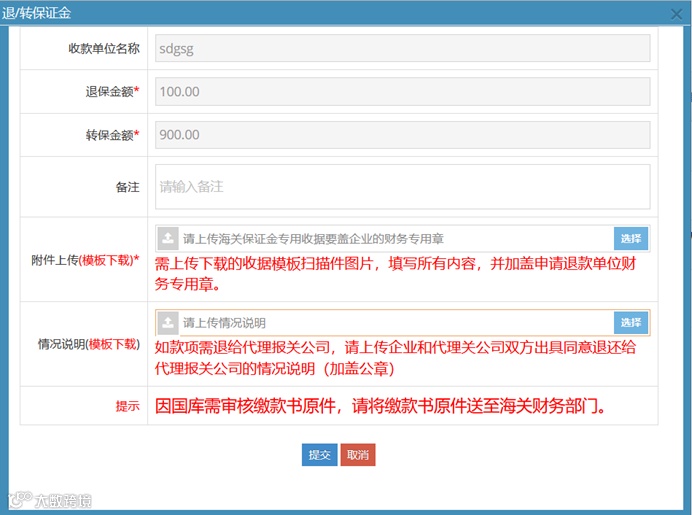Click the 退/转保证金 dialog title
The height and width of the screenshot is (515, 692).
[x=36, y=13]
